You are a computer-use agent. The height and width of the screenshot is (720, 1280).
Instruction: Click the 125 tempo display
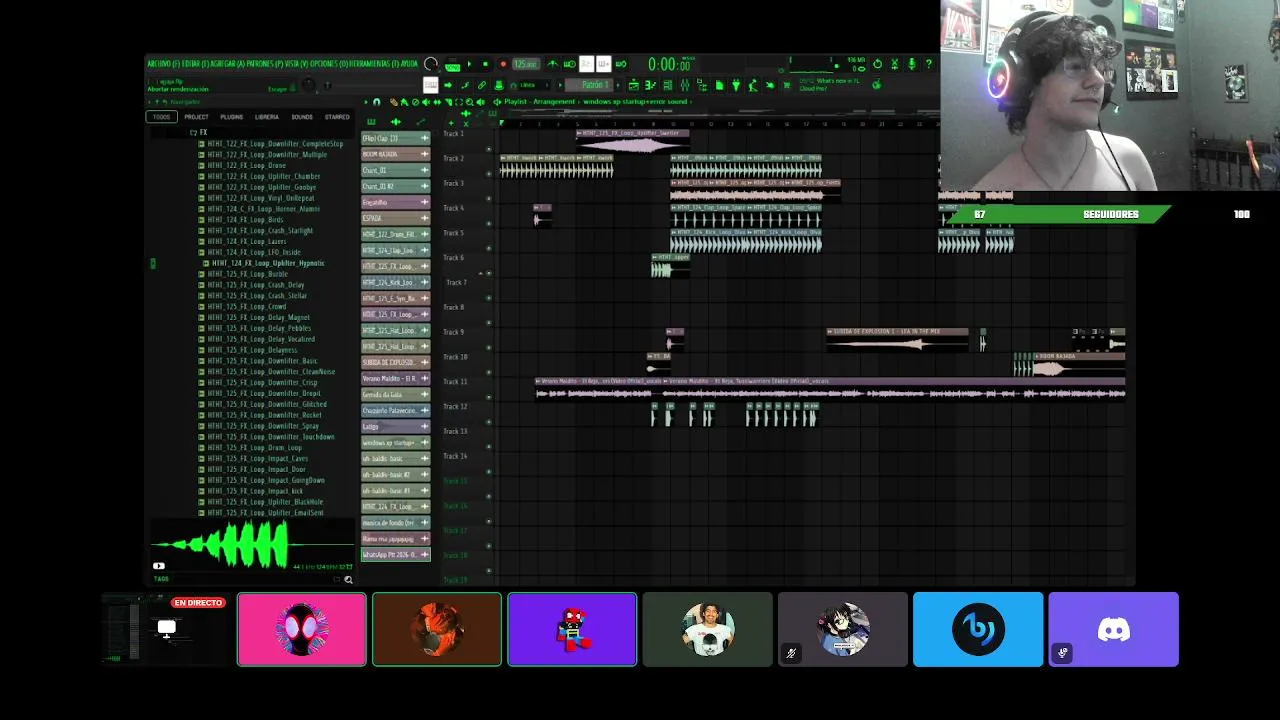pos(526,64)
